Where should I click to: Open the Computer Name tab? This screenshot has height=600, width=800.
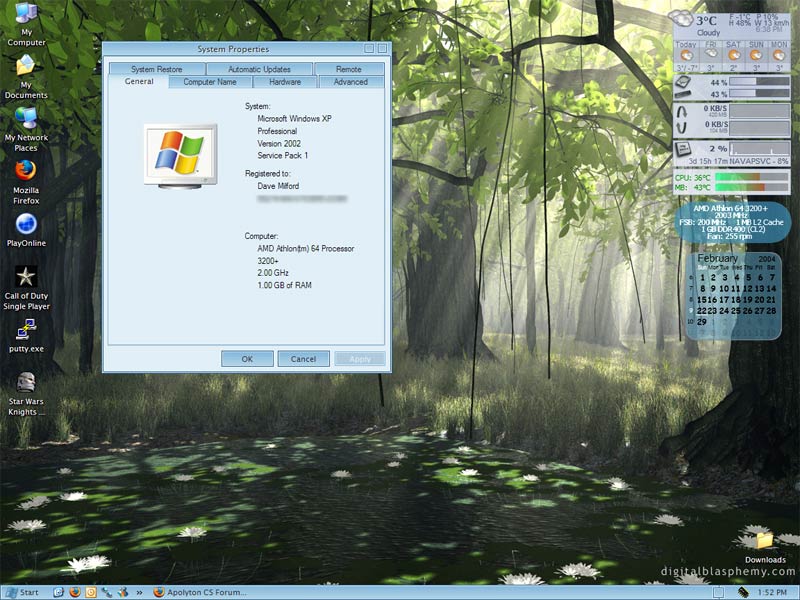[210, 82]
